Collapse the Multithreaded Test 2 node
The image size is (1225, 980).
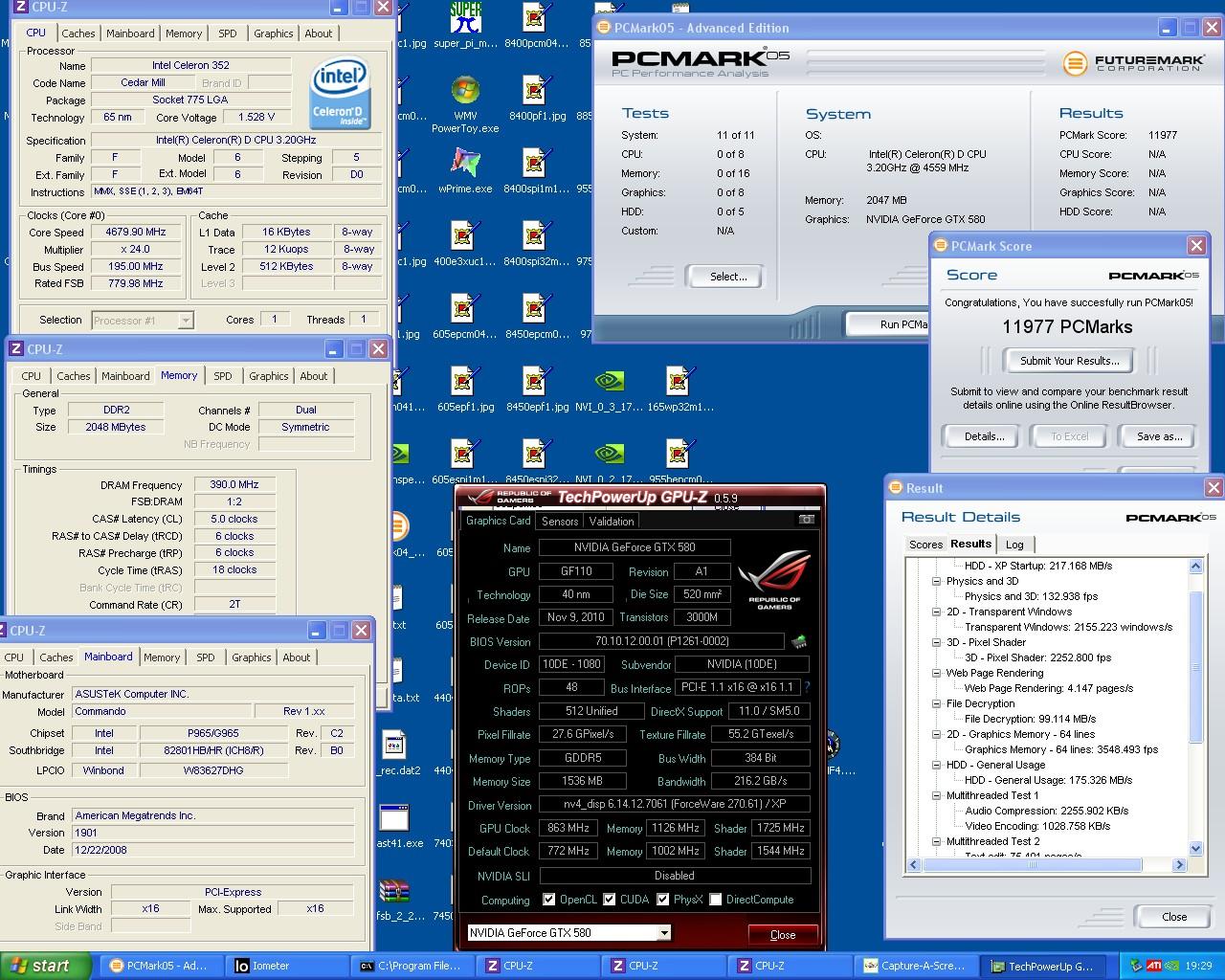tap(936, 841)
